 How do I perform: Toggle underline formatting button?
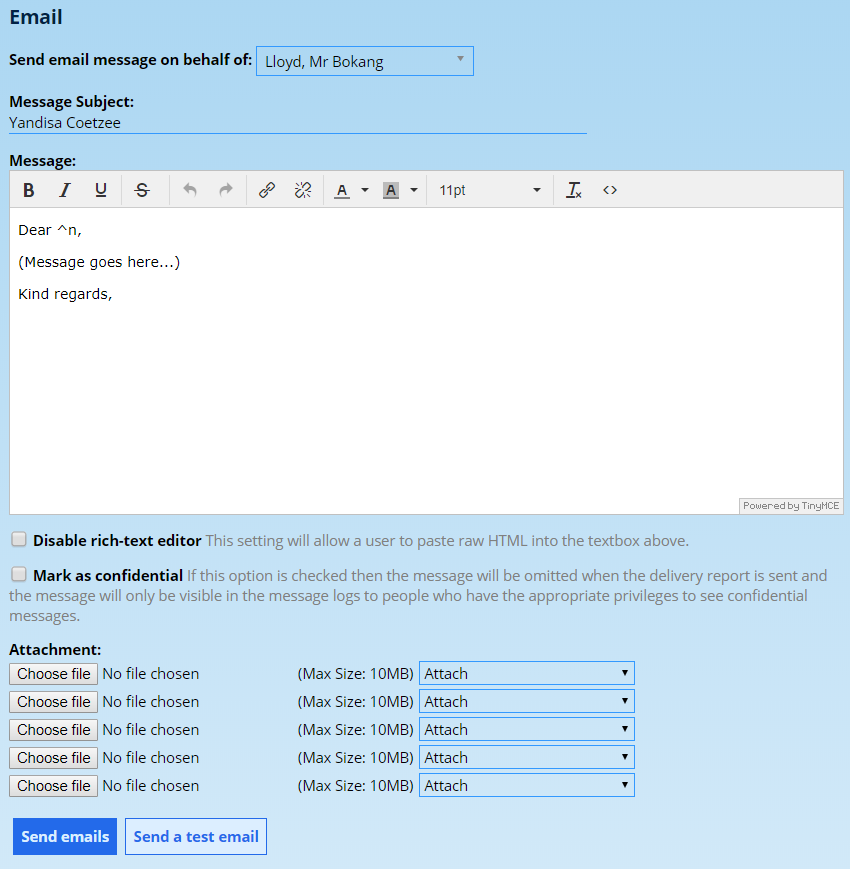coord(101,190)
